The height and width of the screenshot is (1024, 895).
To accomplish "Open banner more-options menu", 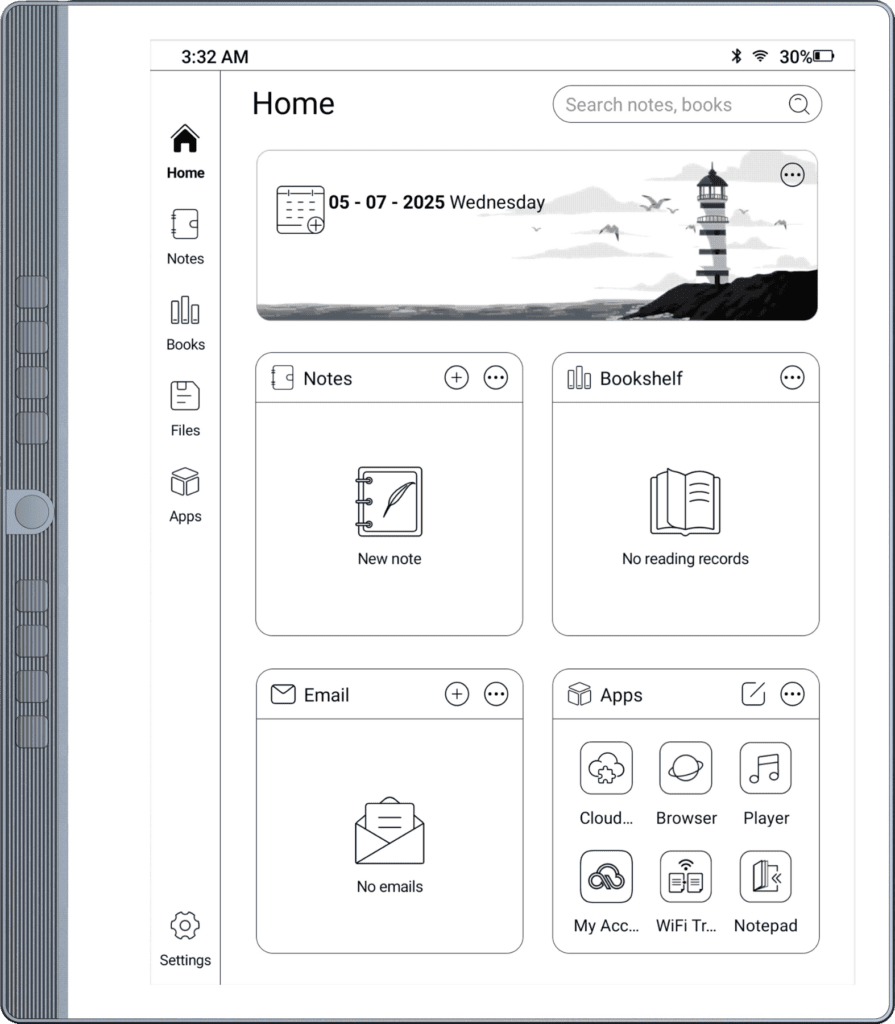I will pyautogui.click(x=792, y=175).
